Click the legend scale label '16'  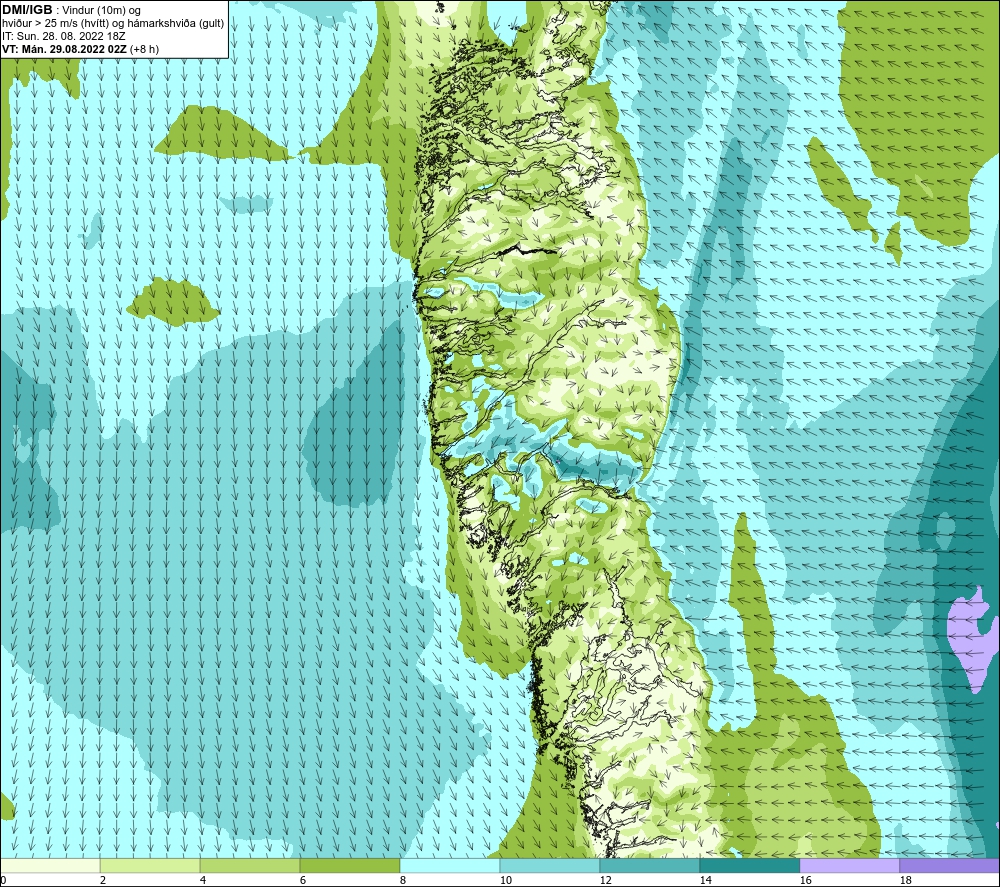pos(805,880)
